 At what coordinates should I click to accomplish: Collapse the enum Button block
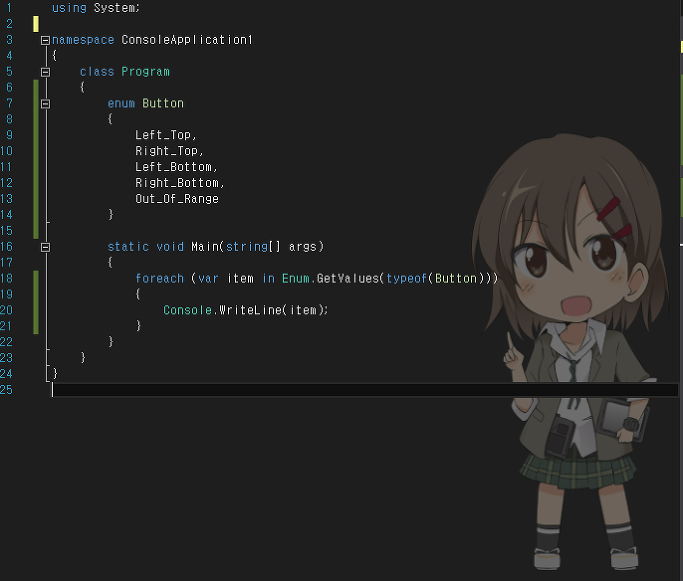(x=45, y=104)
